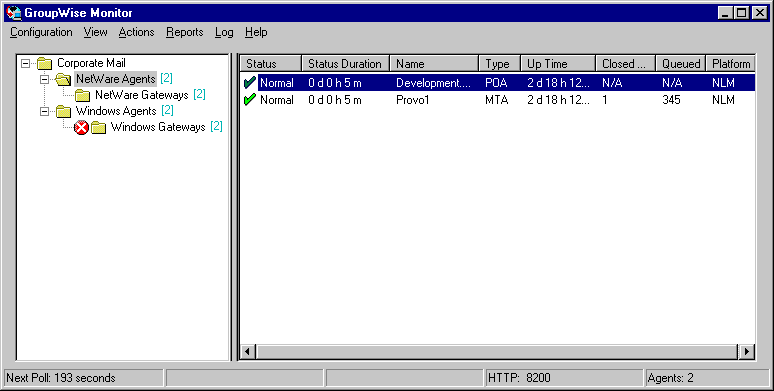Collapse the NetWare Agents tree node
This screenshot has width=774, height=391.
coord(44,79)
